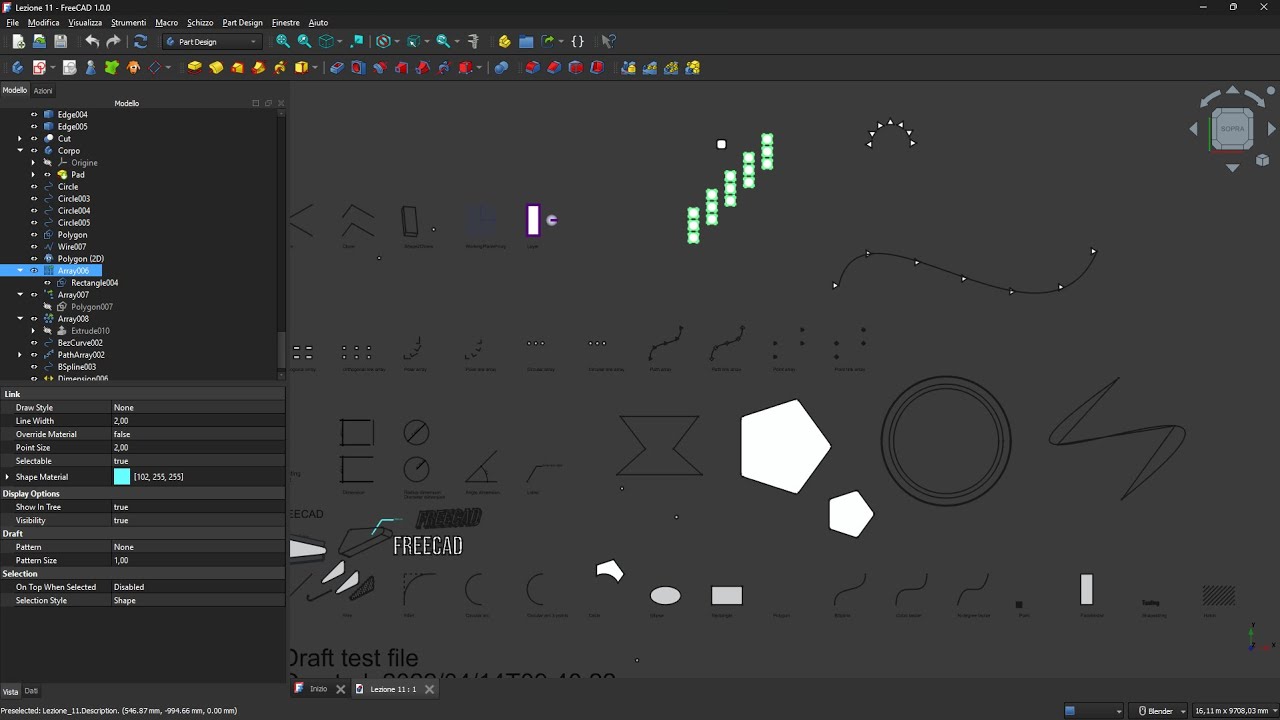
Task: Click the SOPRA face of navigation cube
Action: tap(1232, 128)
